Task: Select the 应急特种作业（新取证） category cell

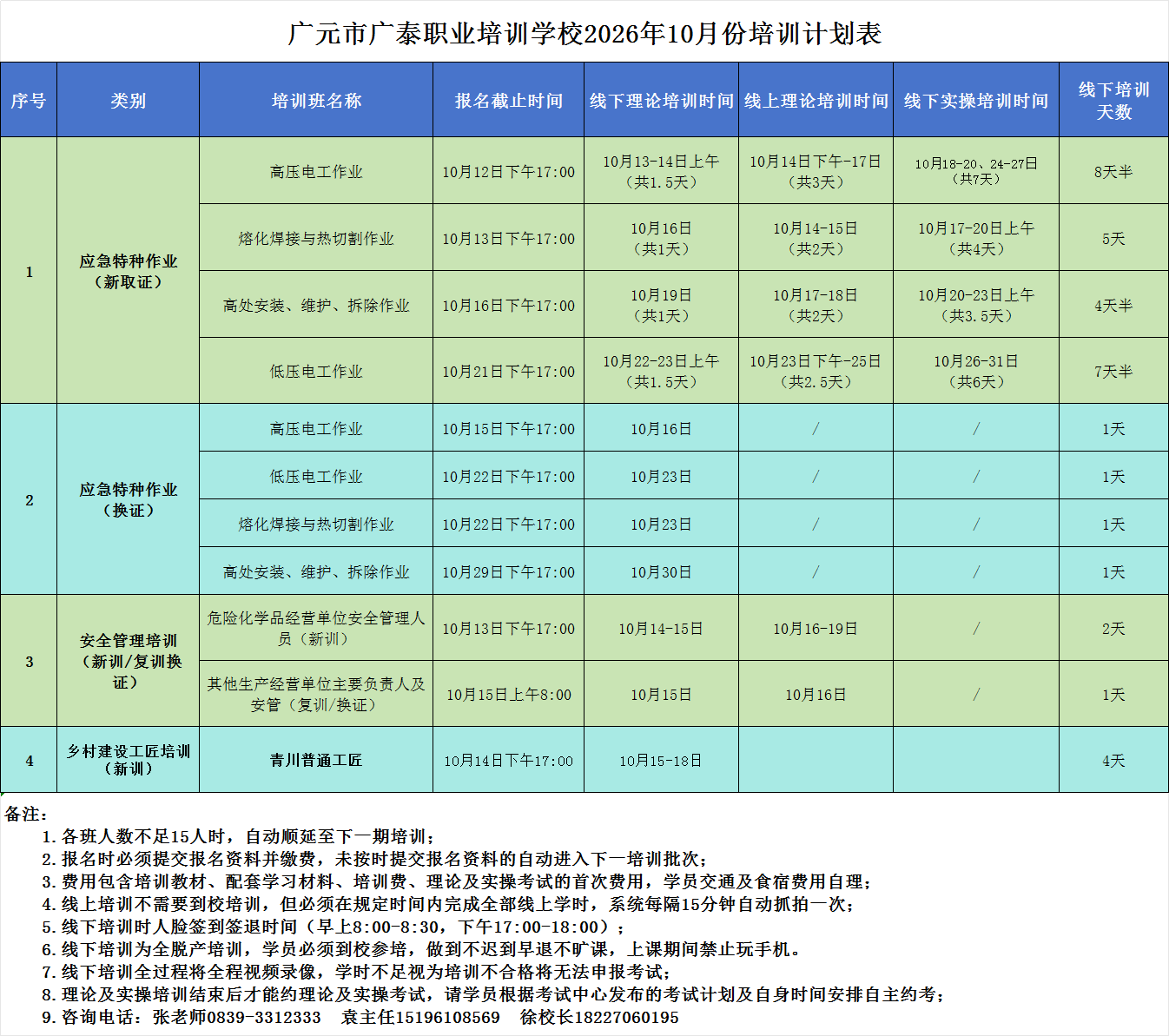Action: tap(128, 271)
